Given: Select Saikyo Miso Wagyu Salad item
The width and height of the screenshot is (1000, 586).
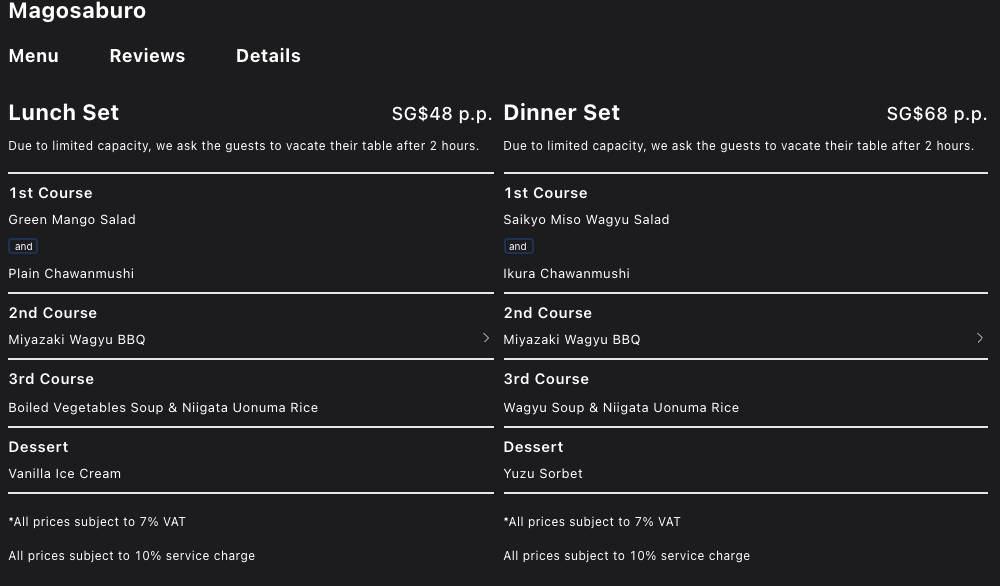Looking at the screenshot, I should 586,220.
